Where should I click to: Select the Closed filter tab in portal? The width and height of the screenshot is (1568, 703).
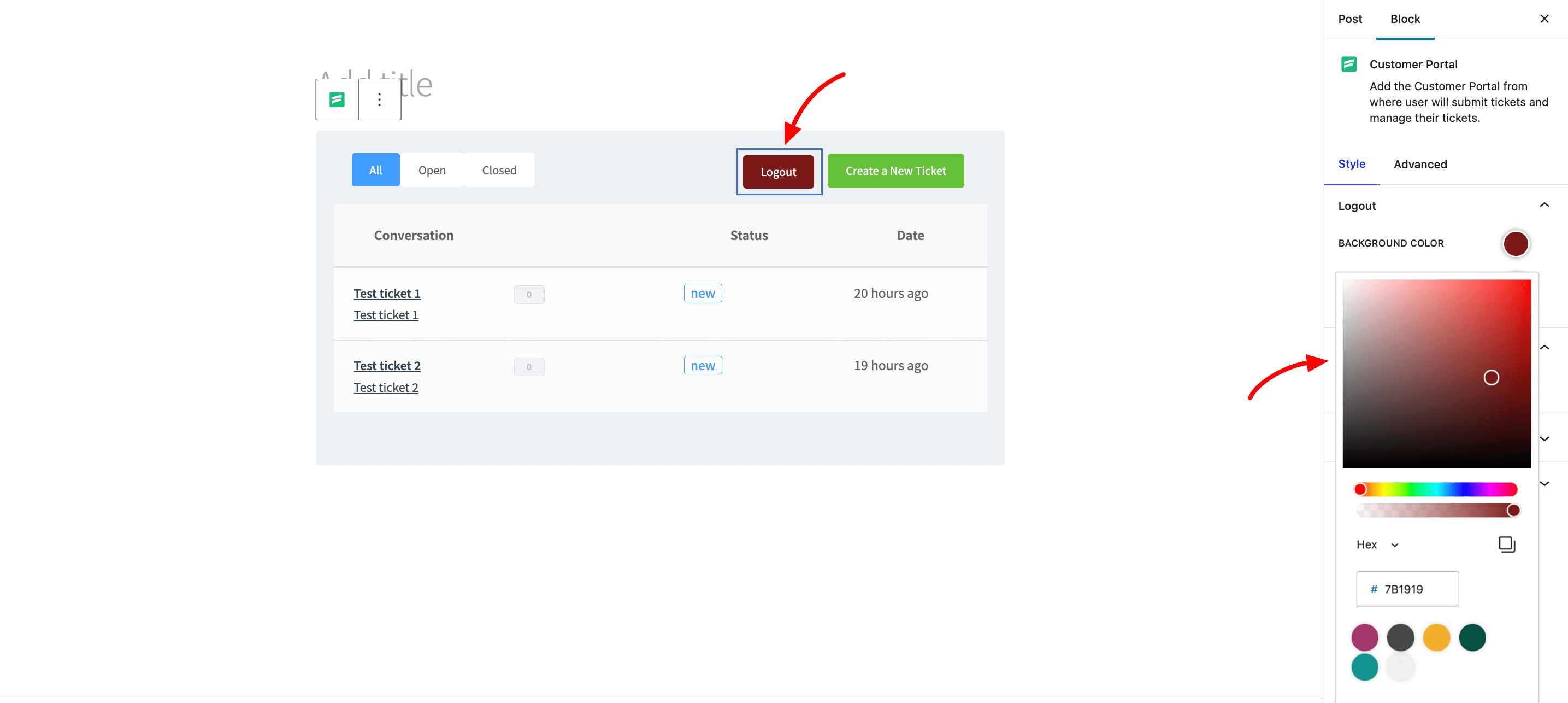pos(499,169)
